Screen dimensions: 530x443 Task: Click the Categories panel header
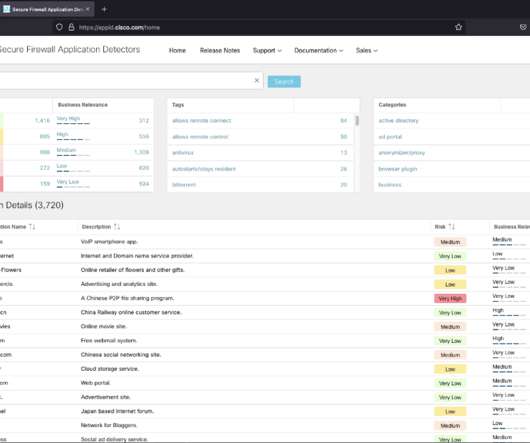click(x=392, y=105)
